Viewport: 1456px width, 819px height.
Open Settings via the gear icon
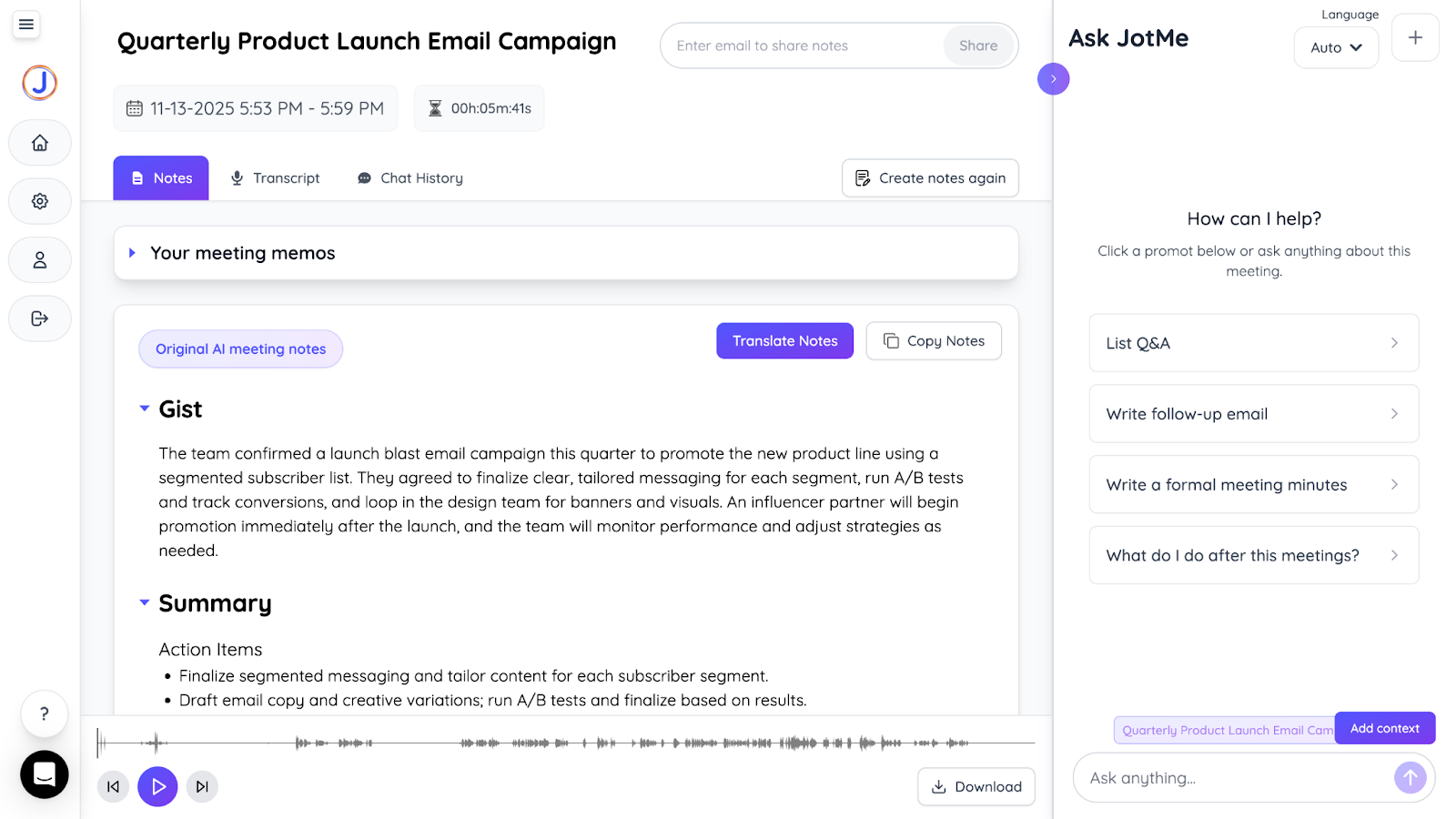(x=39, y=201)
